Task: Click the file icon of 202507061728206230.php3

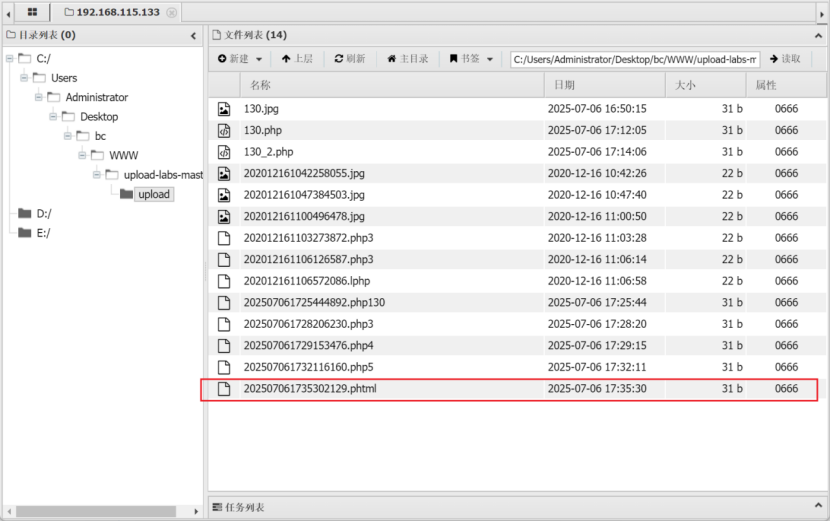Action: click(x=224, y=324)
